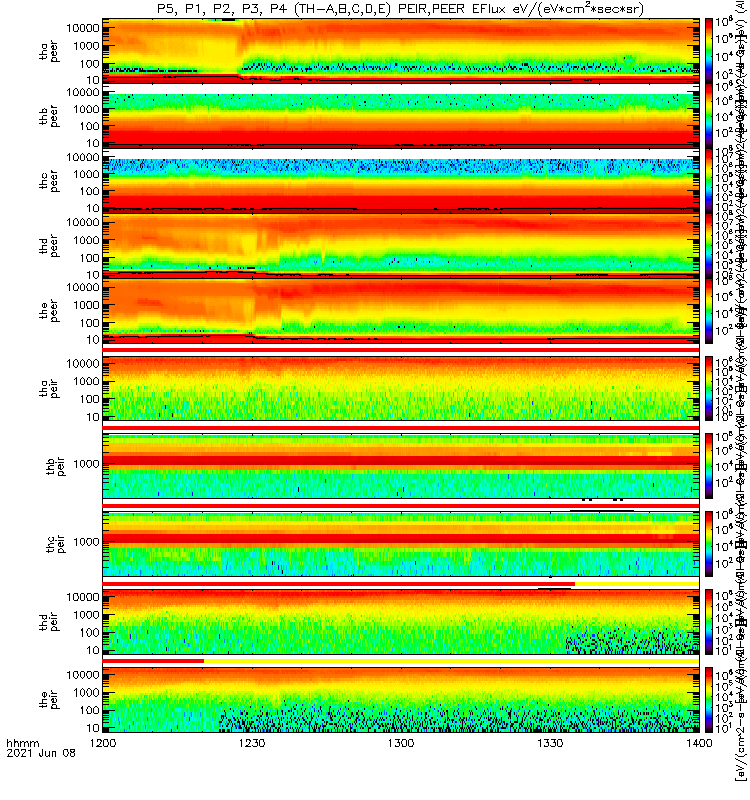Pick the color bar beside the peir panel
Screen dimensions: 750x800
click(x=709, y=699)
